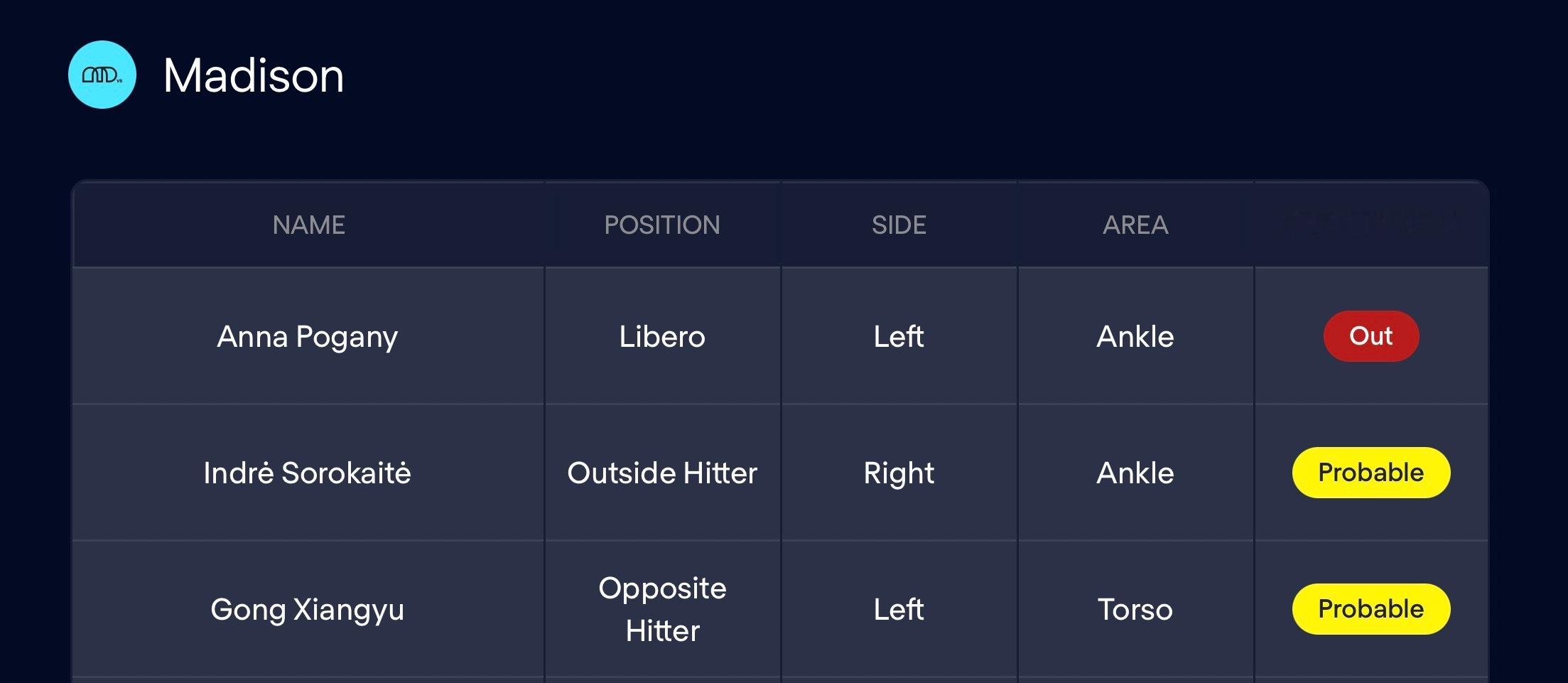Select the Opposite Hitter position cell
Image resolution: width=1568 pixels, height=683 pixels.
tap(662, 609)
